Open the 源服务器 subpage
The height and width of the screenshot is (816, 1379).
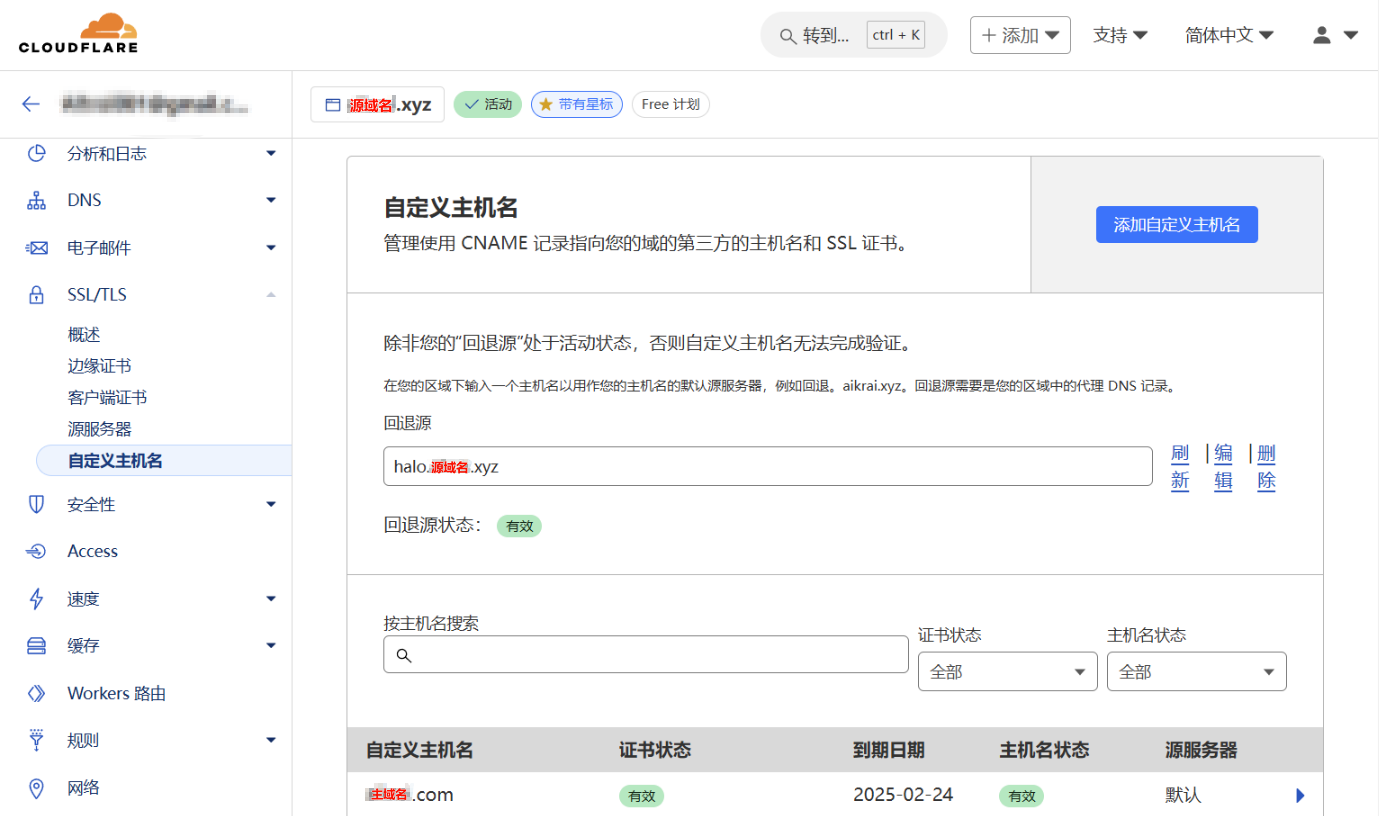point(99,429)
